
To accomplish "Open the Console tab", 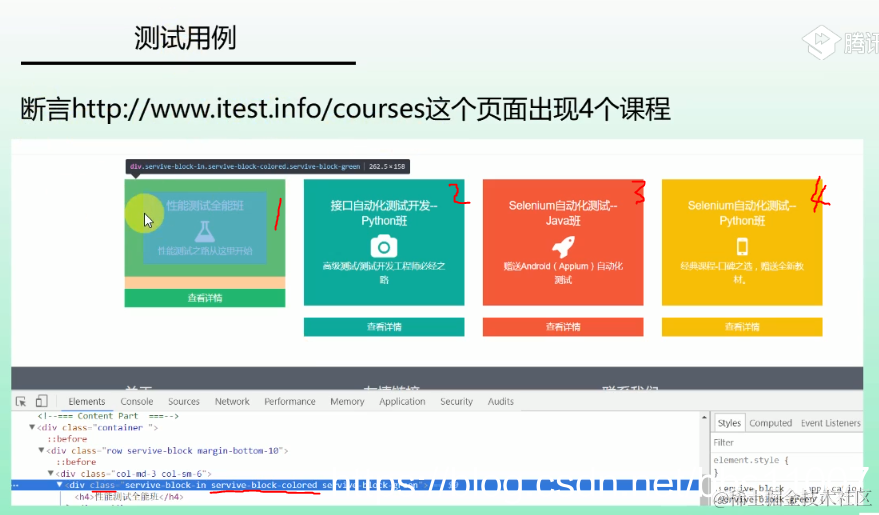I will 137,401.
